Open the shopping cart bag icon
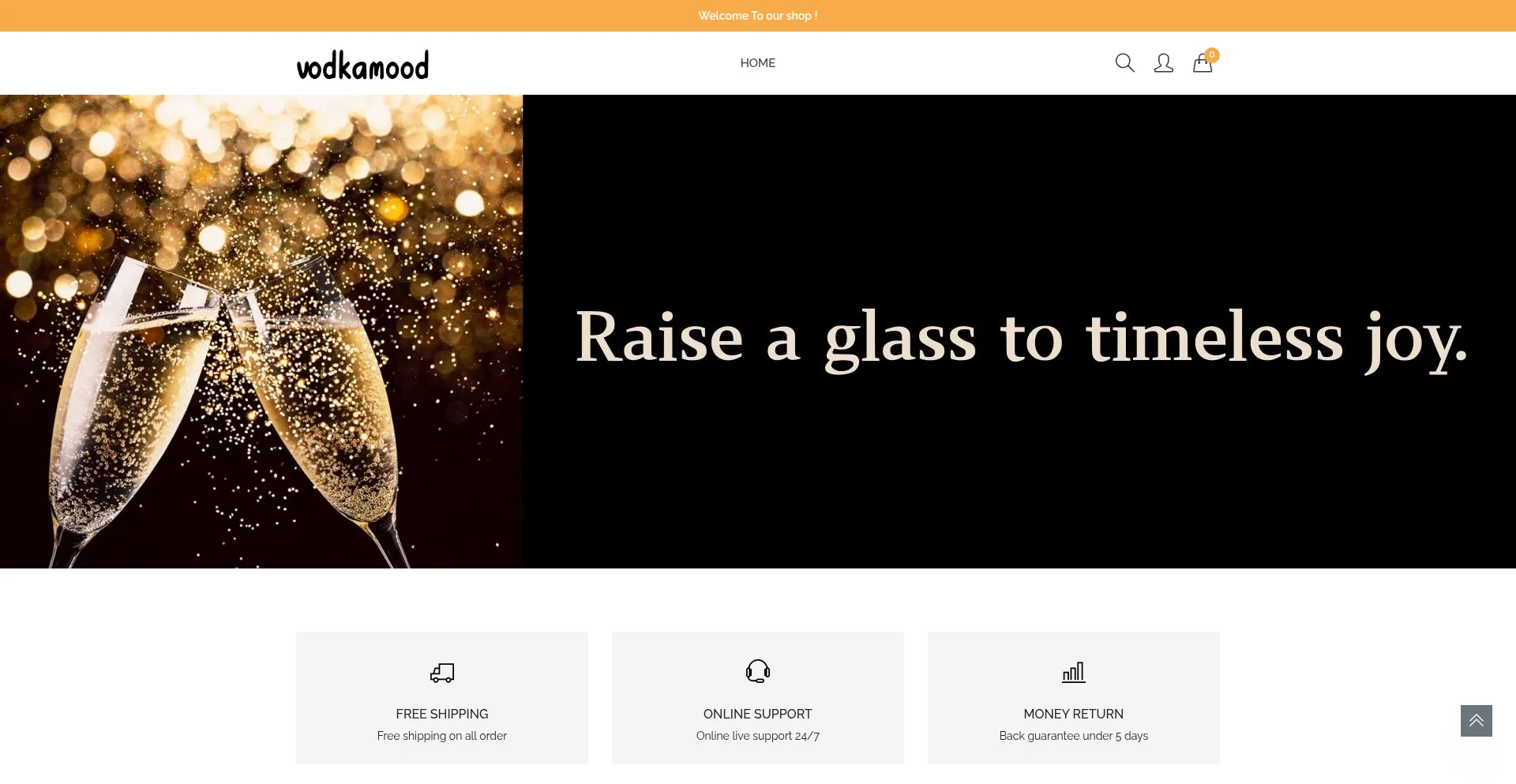1516x784 pixels. point(1202,63)
